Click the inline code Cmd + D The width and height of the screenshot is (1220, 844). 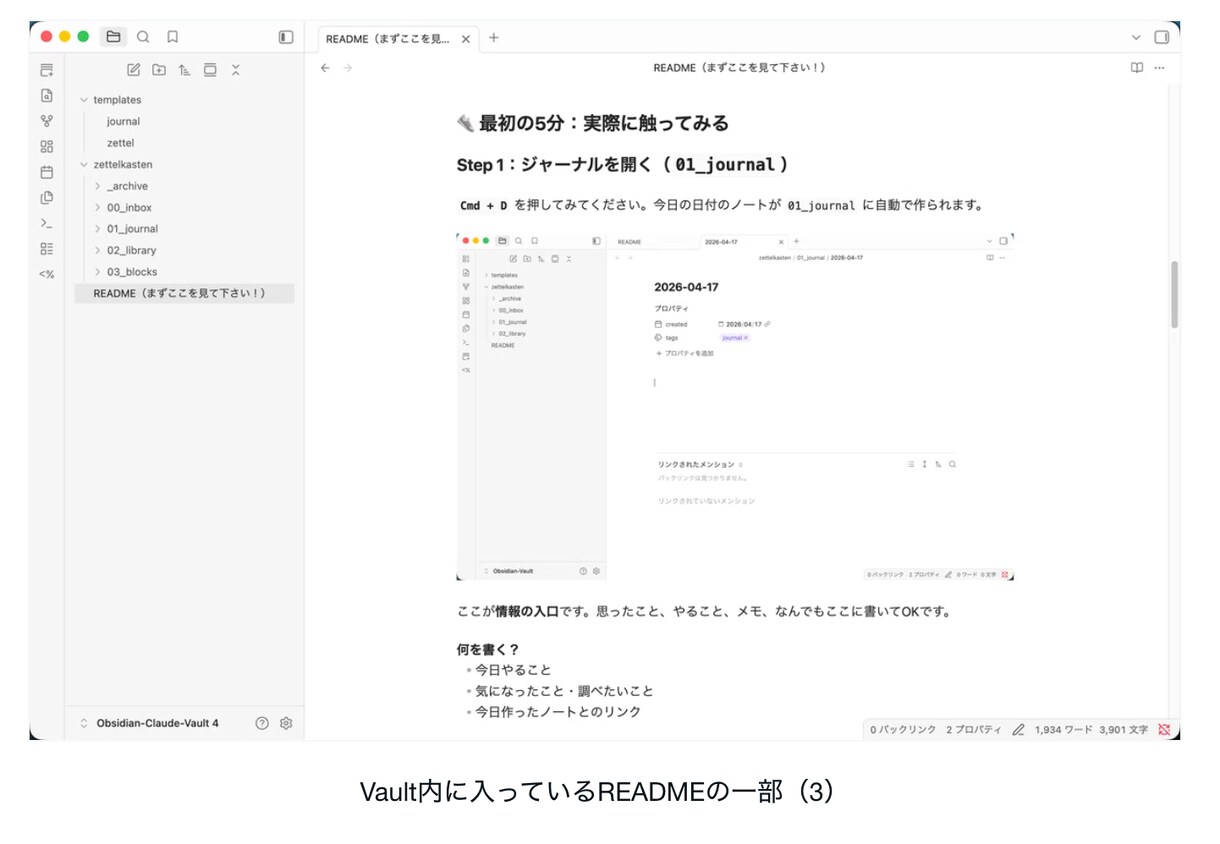(483, 206)
